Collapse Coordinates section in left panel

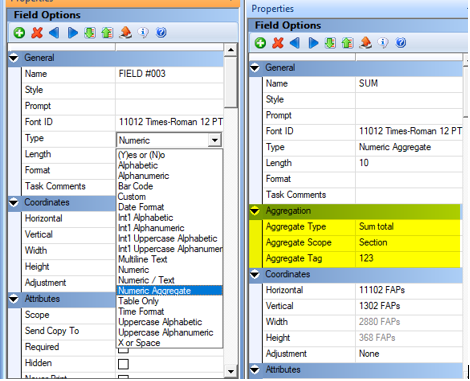point(14,203)
